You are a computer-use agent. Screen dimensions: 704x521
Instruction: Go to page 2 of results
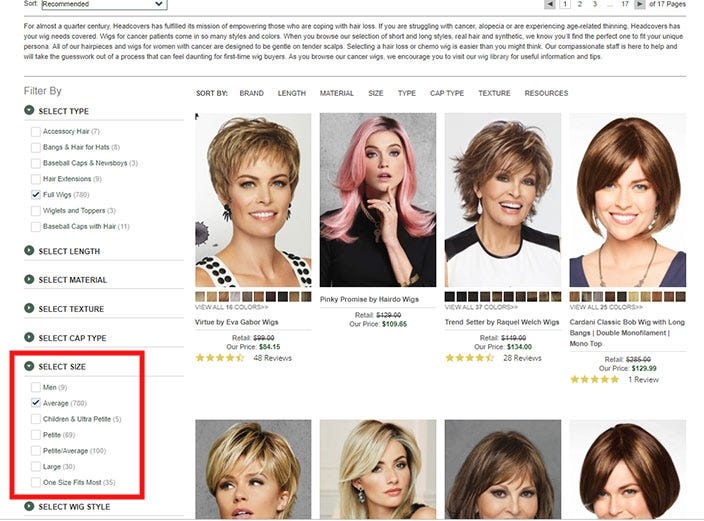click(x=580, y=4)
